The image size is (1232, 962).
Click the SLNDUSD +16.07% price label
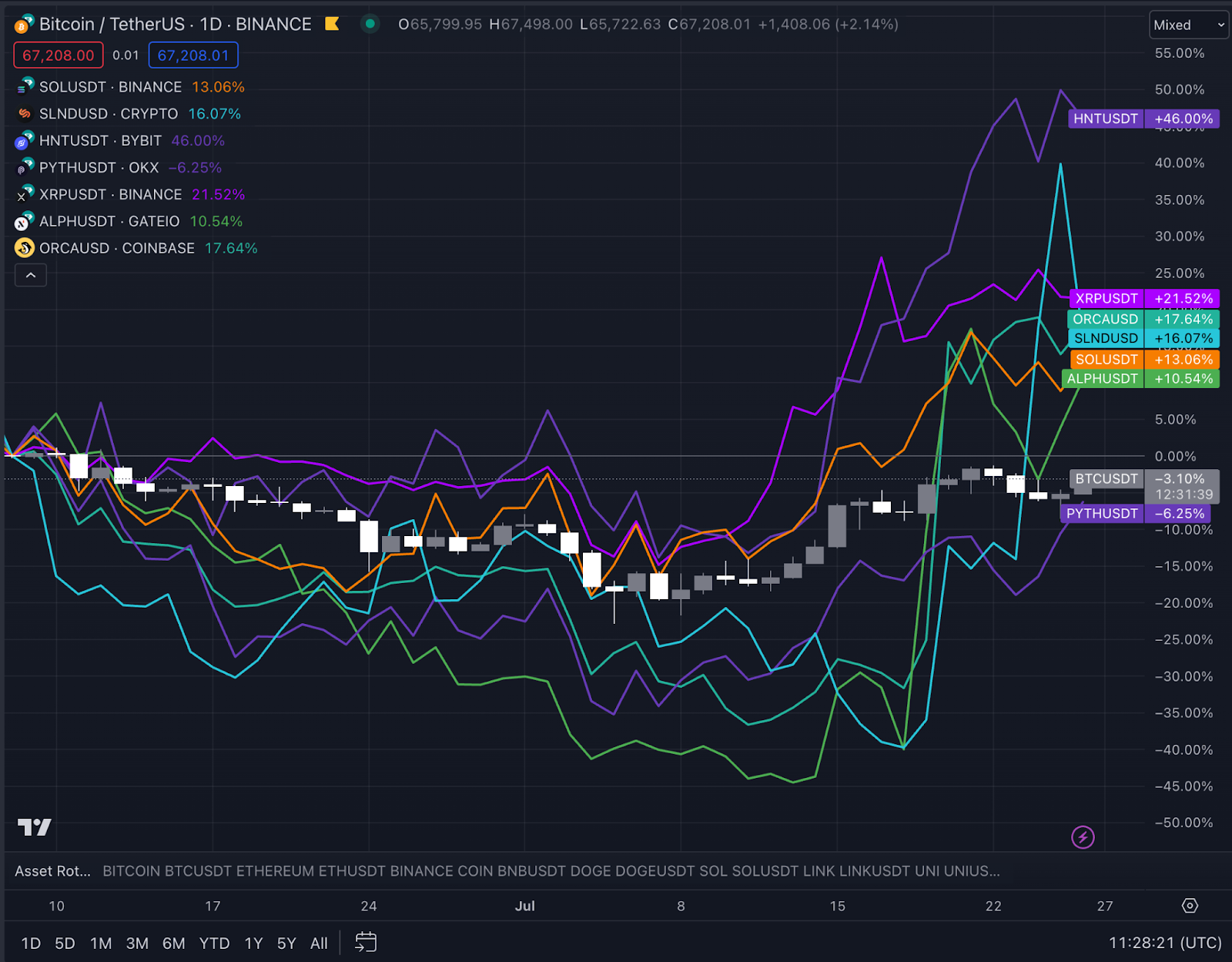pyautogui.click(x=1143, y=338)
